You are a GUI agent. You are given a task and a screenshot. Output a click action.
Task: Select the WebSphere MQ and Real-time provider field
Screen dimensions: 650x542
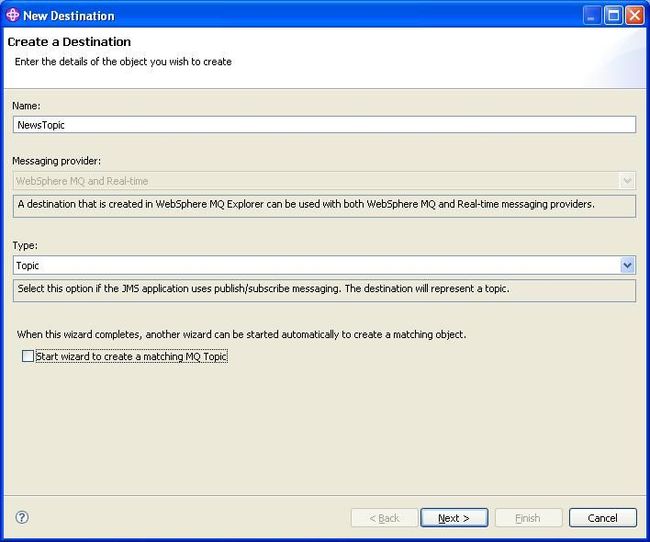click(x=324, y=181)
